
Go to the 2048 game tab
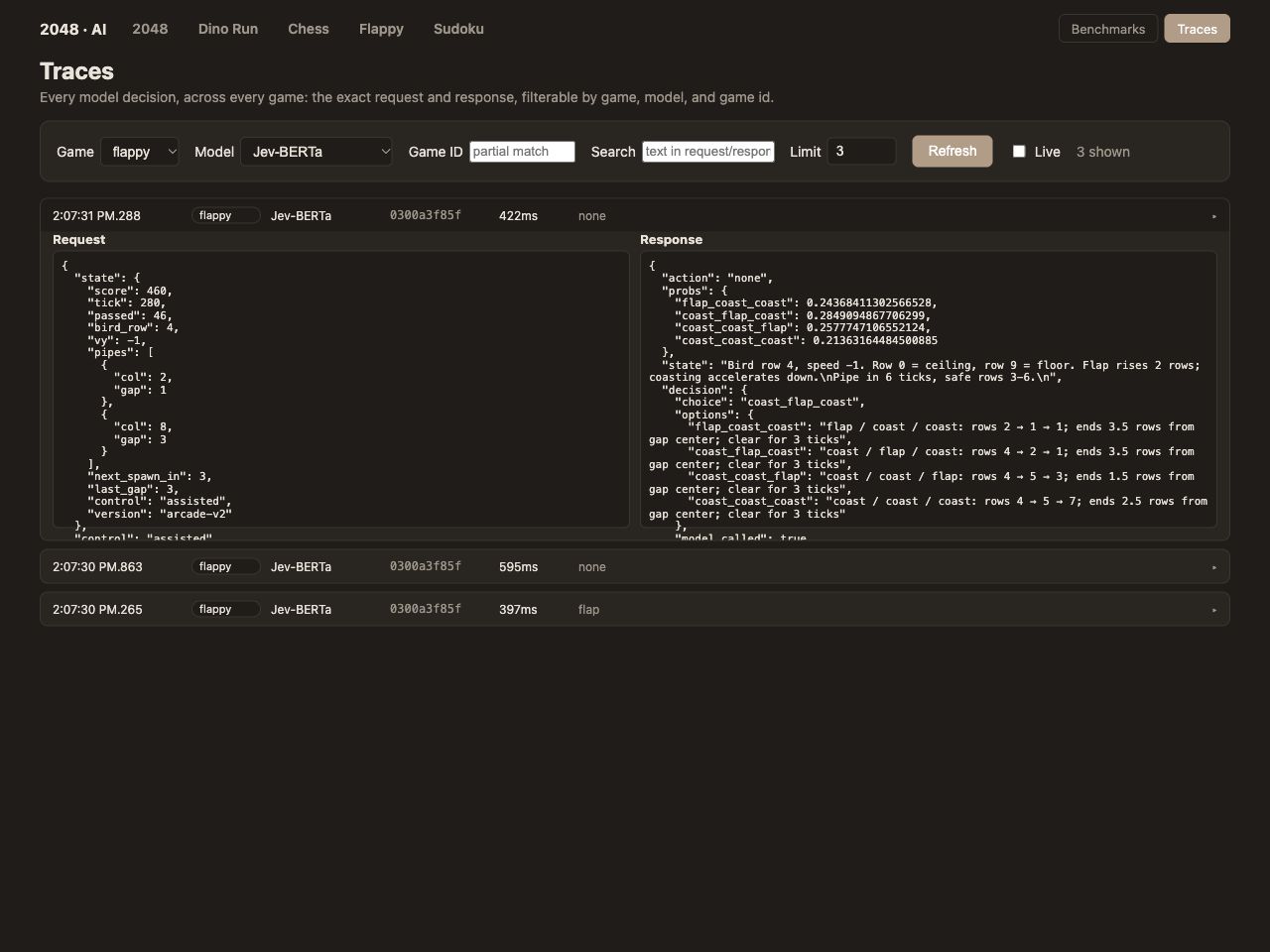click(150, 29)
